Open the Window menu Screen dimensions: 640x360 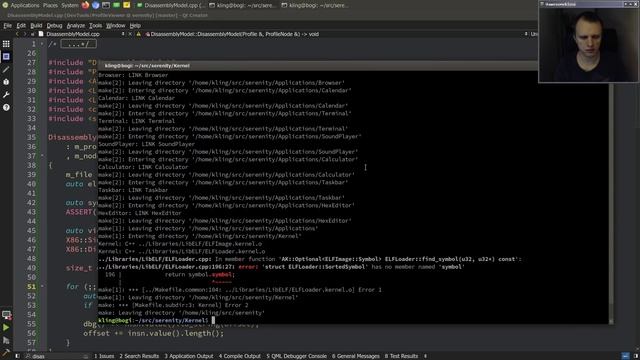[x=116, y=25]
